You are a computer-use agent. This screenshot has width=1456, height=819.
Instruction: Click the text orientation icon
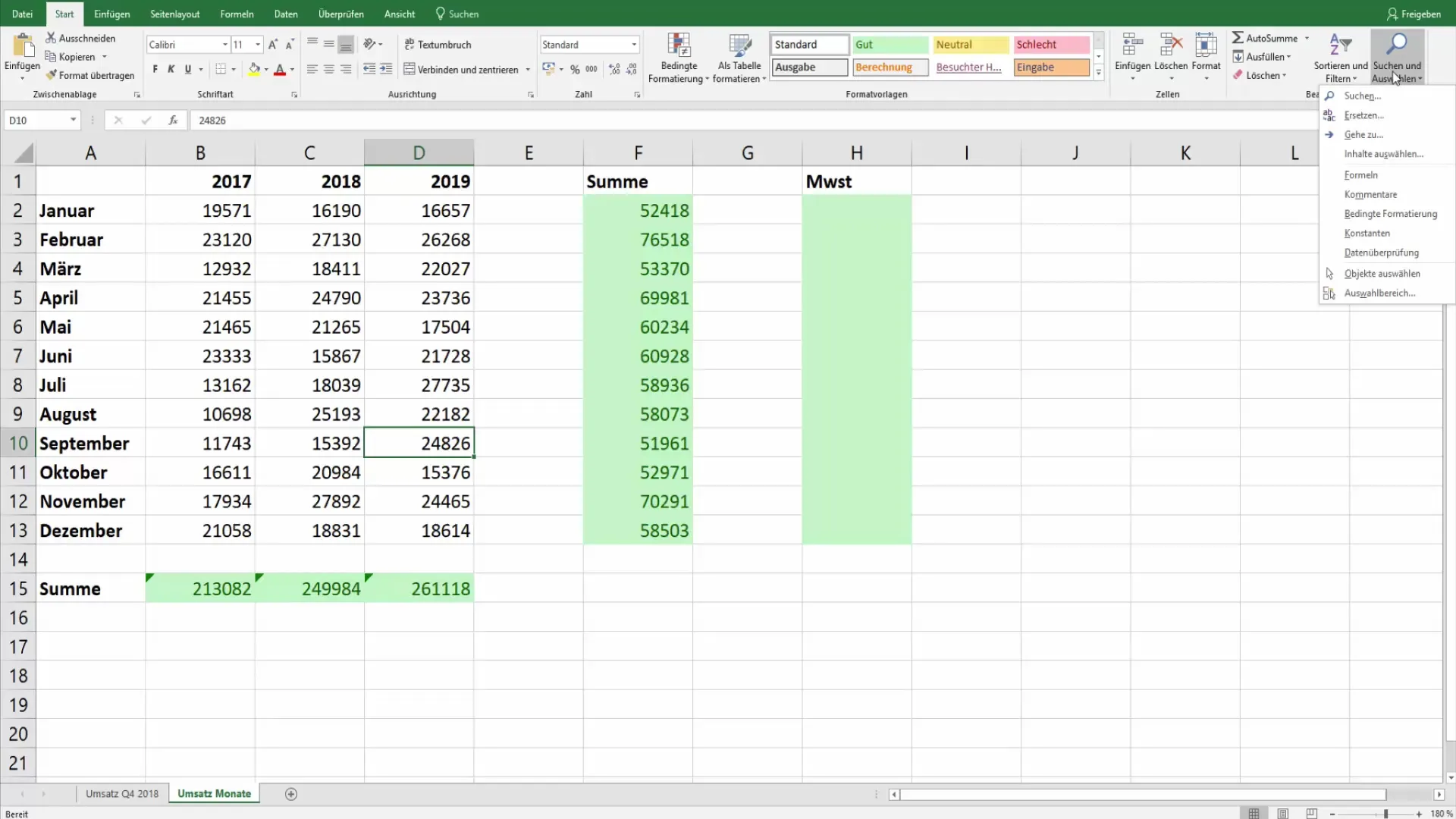pos(369,44)
